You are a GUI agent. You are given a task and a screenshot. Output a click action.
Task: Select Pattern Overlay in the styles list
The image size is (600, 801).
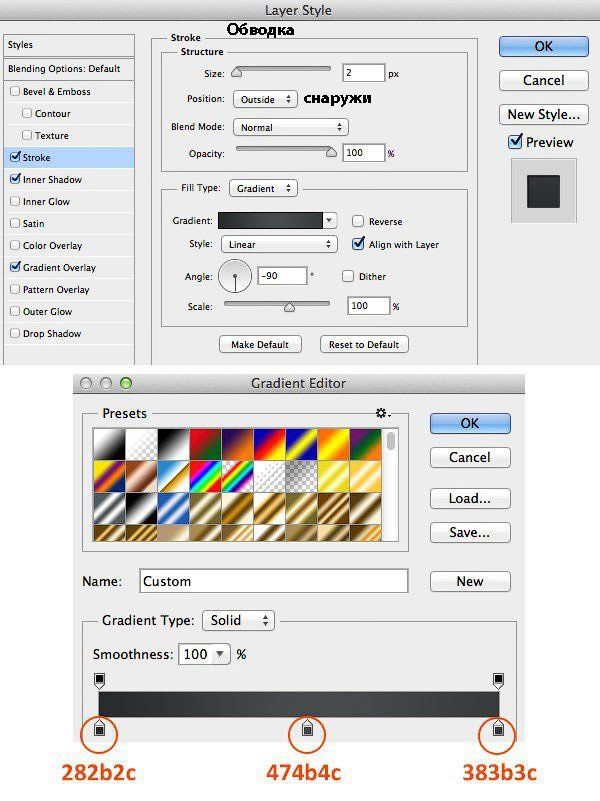[56, 289]
